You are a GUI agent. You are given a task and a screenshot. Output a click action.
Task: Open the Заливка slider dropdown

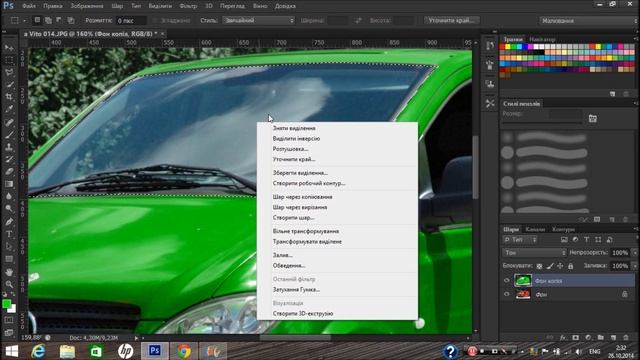point(635,266)
